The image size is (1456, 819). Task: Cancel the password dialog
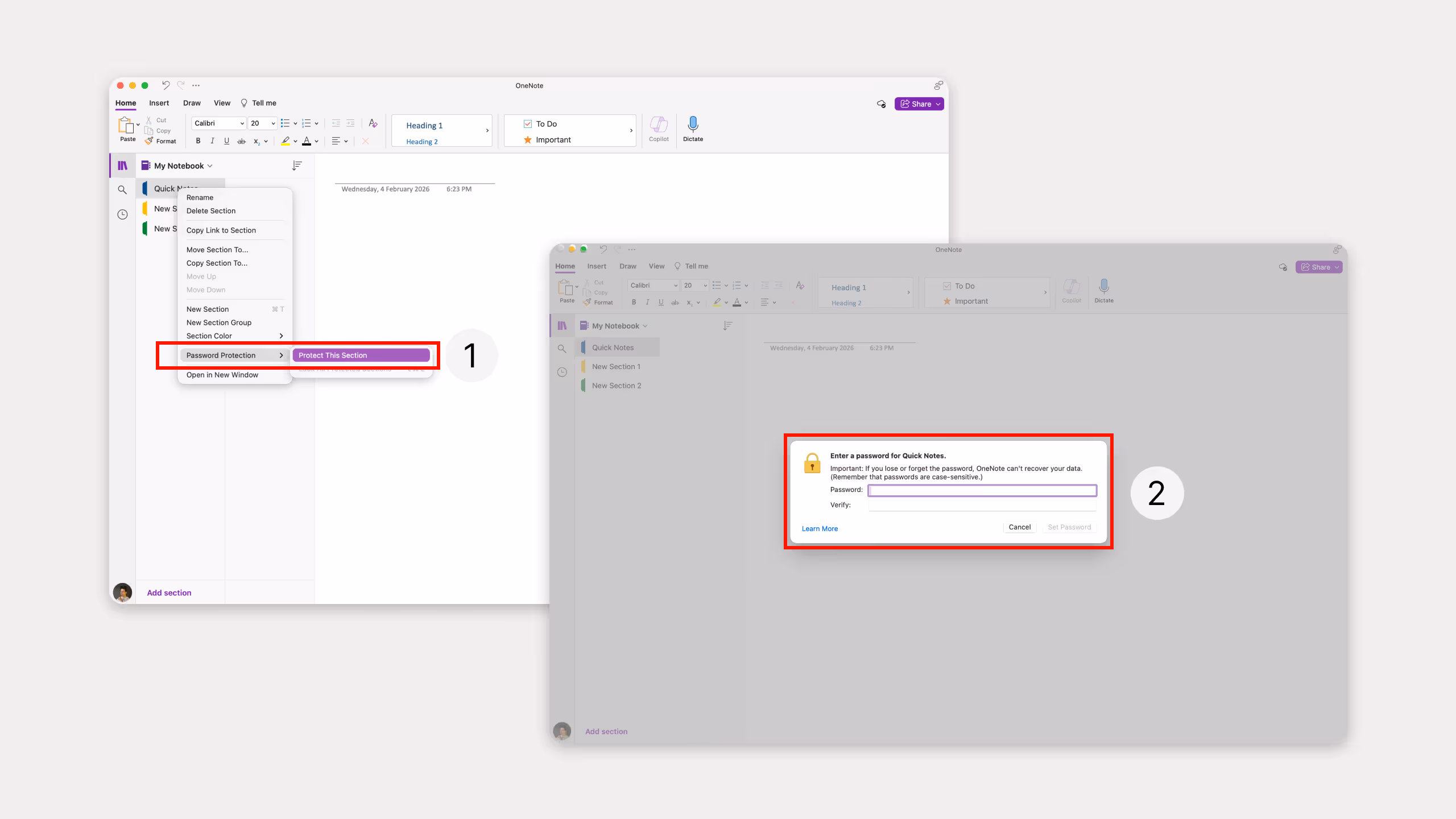tap(1019, 527)
